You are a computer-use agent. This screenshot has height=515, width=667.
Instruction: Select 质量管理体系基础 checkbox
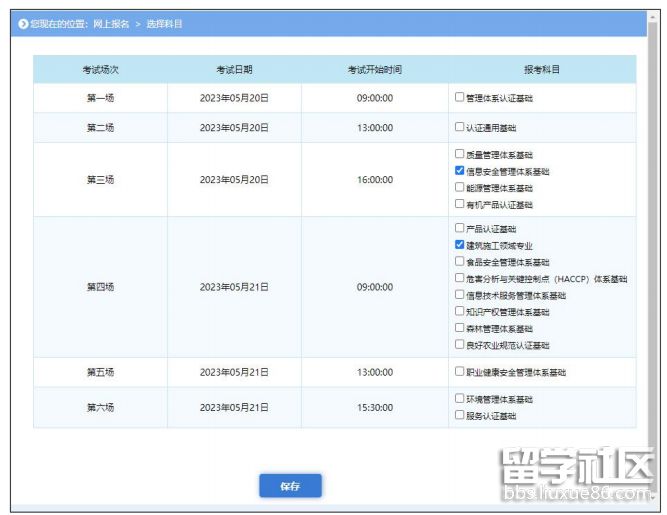pos(460,155)
